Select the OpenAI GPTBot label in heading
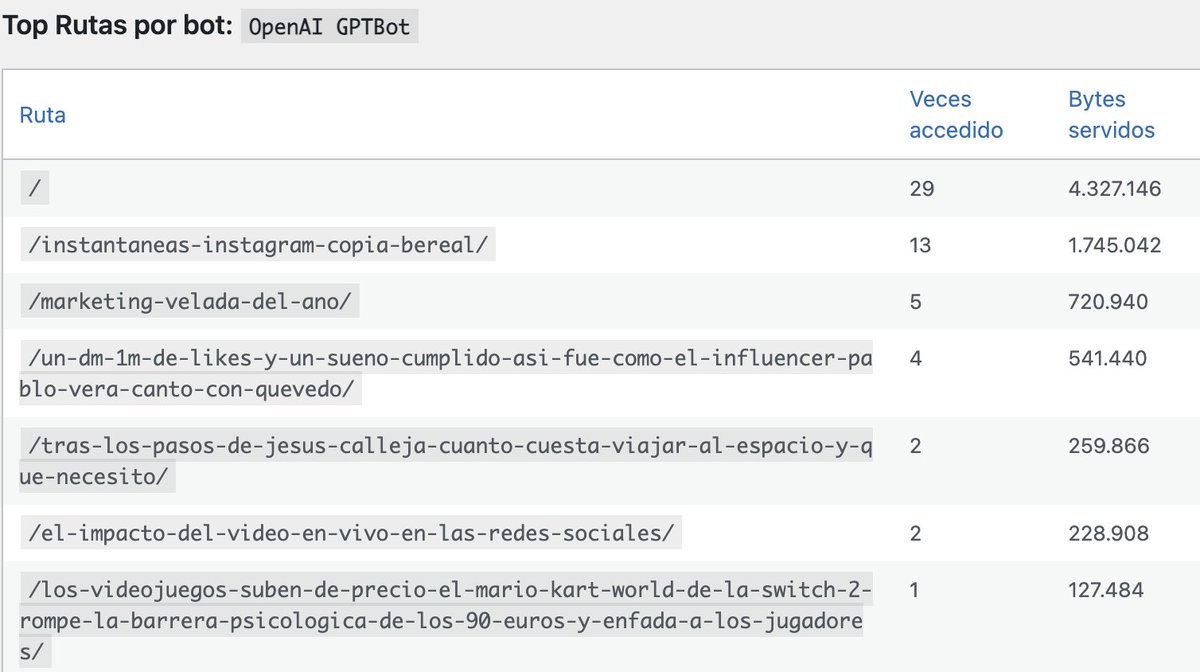The height and width of the screenshot is (672, 1200). click(x=329, y=27)
